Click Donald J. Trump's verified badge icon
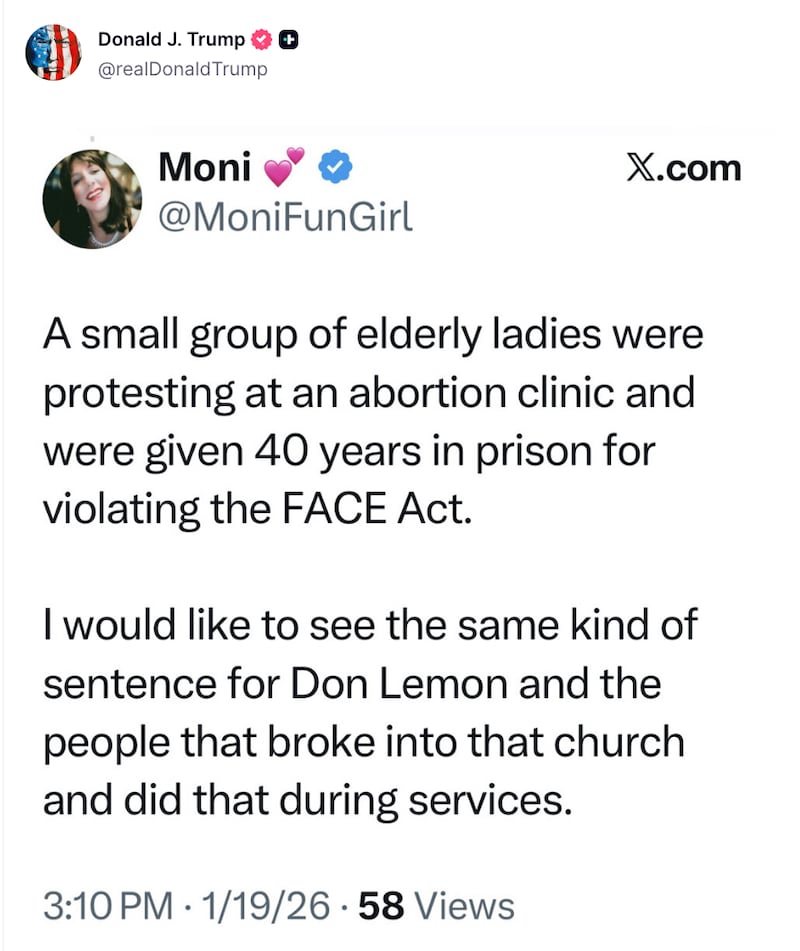Viewport: 800px width, 951px height. [x=261, y=38]
